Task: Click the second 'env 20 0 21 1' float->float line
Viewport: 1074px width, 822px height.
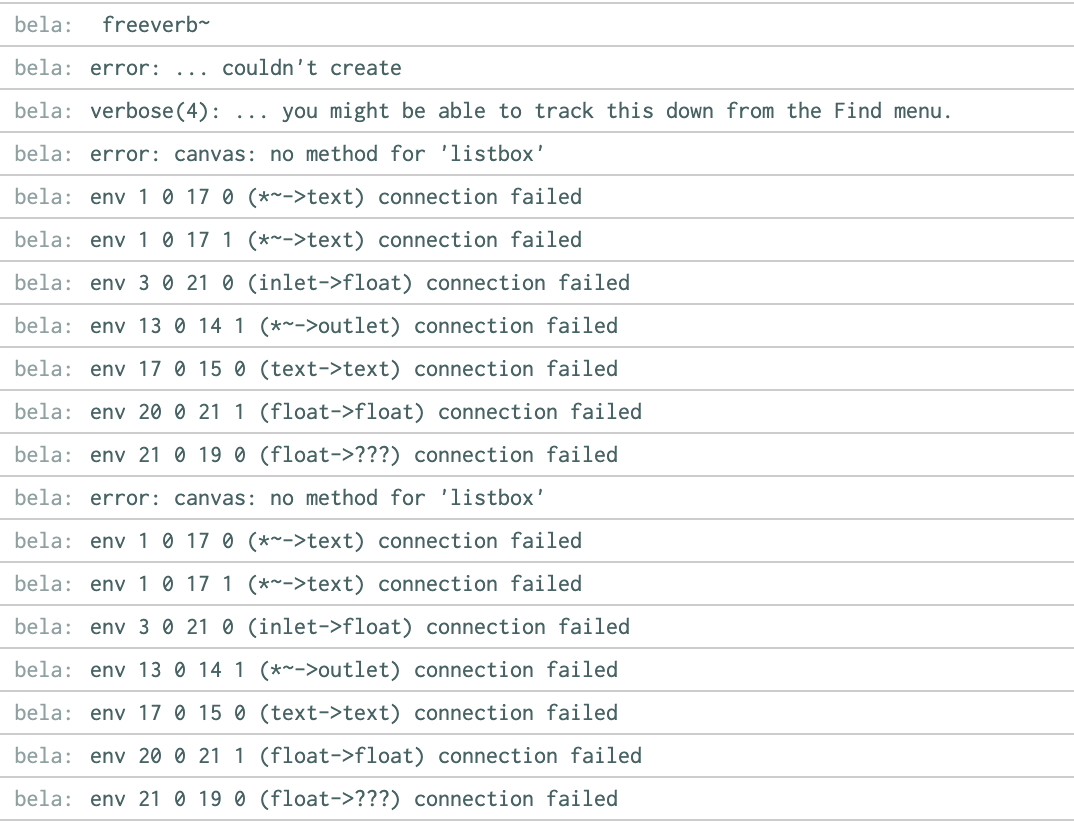Action: pos(365,756)
